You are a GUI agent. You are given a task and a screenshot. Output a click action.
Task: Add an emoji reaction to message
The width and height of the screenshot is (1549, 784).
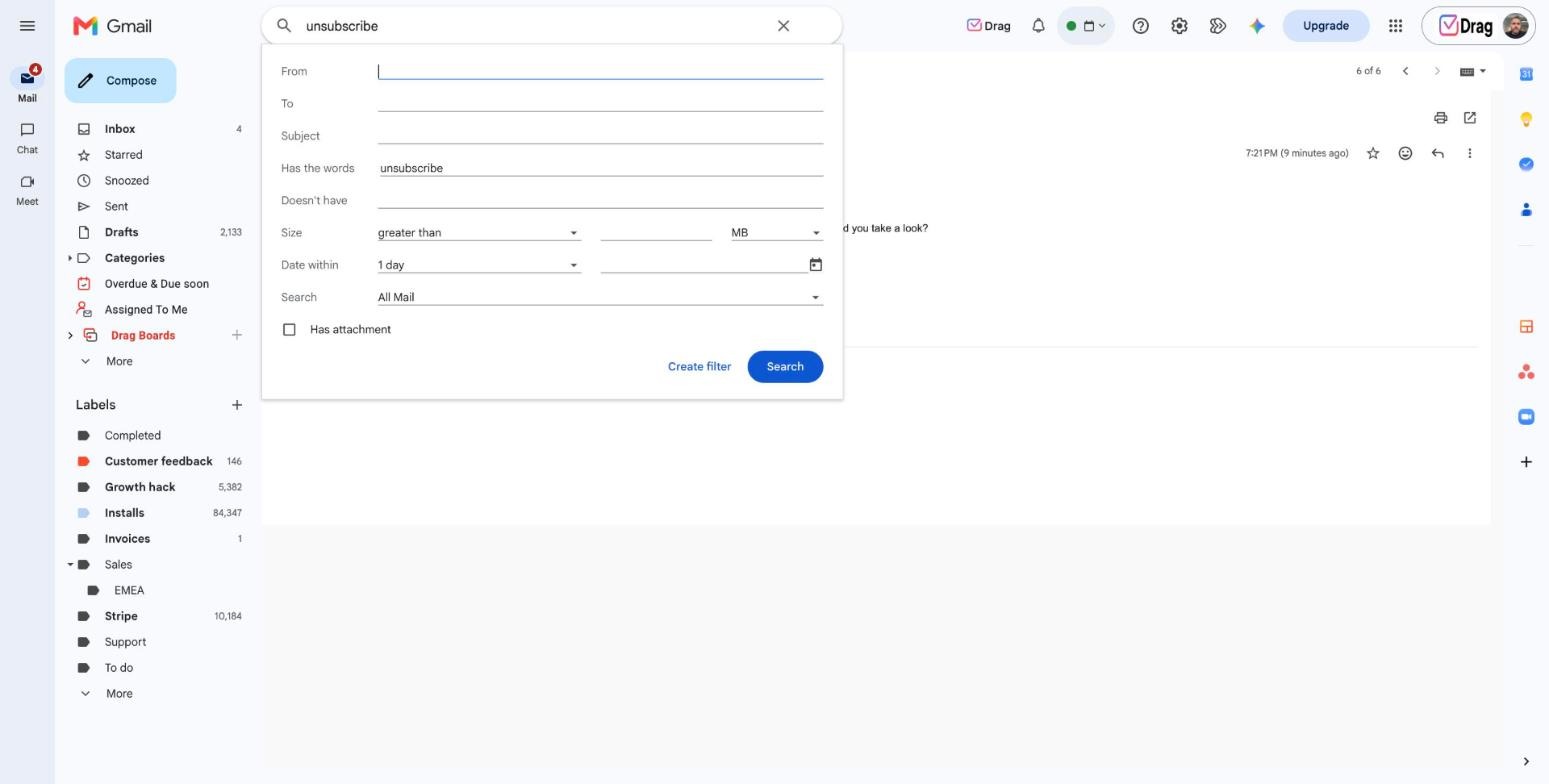click(1405, 153)
